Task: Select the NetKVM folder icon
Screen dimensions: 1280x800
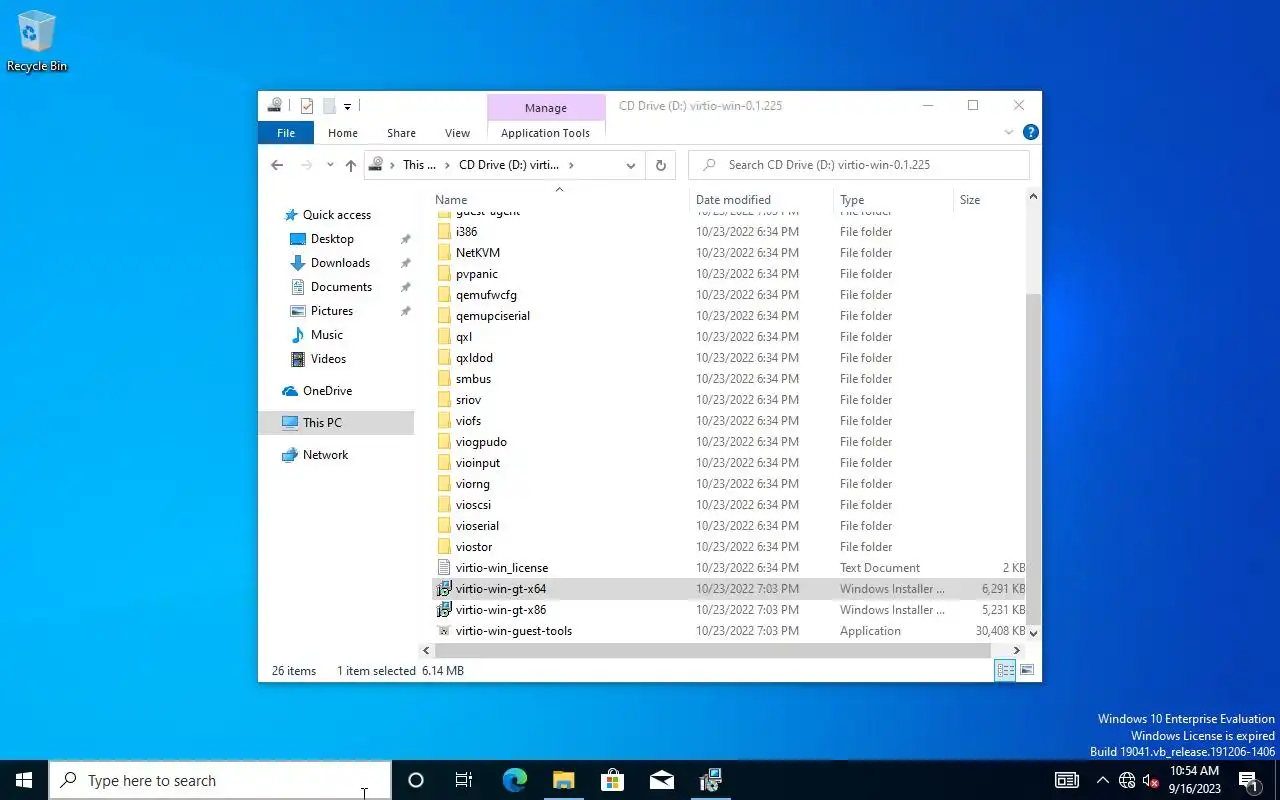Action: click(x=445, y=253)
